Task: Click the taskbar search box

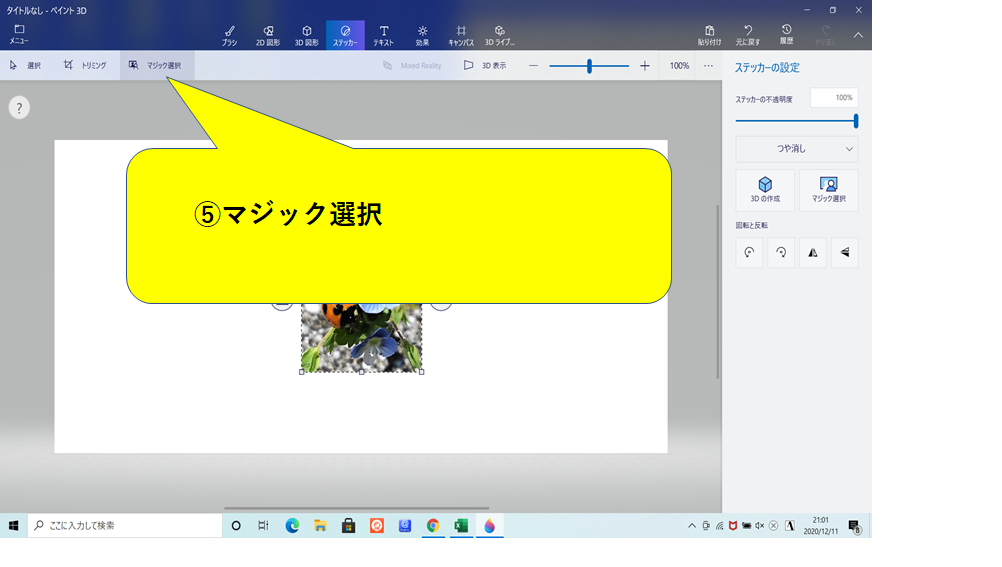Action: [x=125, y=525]
